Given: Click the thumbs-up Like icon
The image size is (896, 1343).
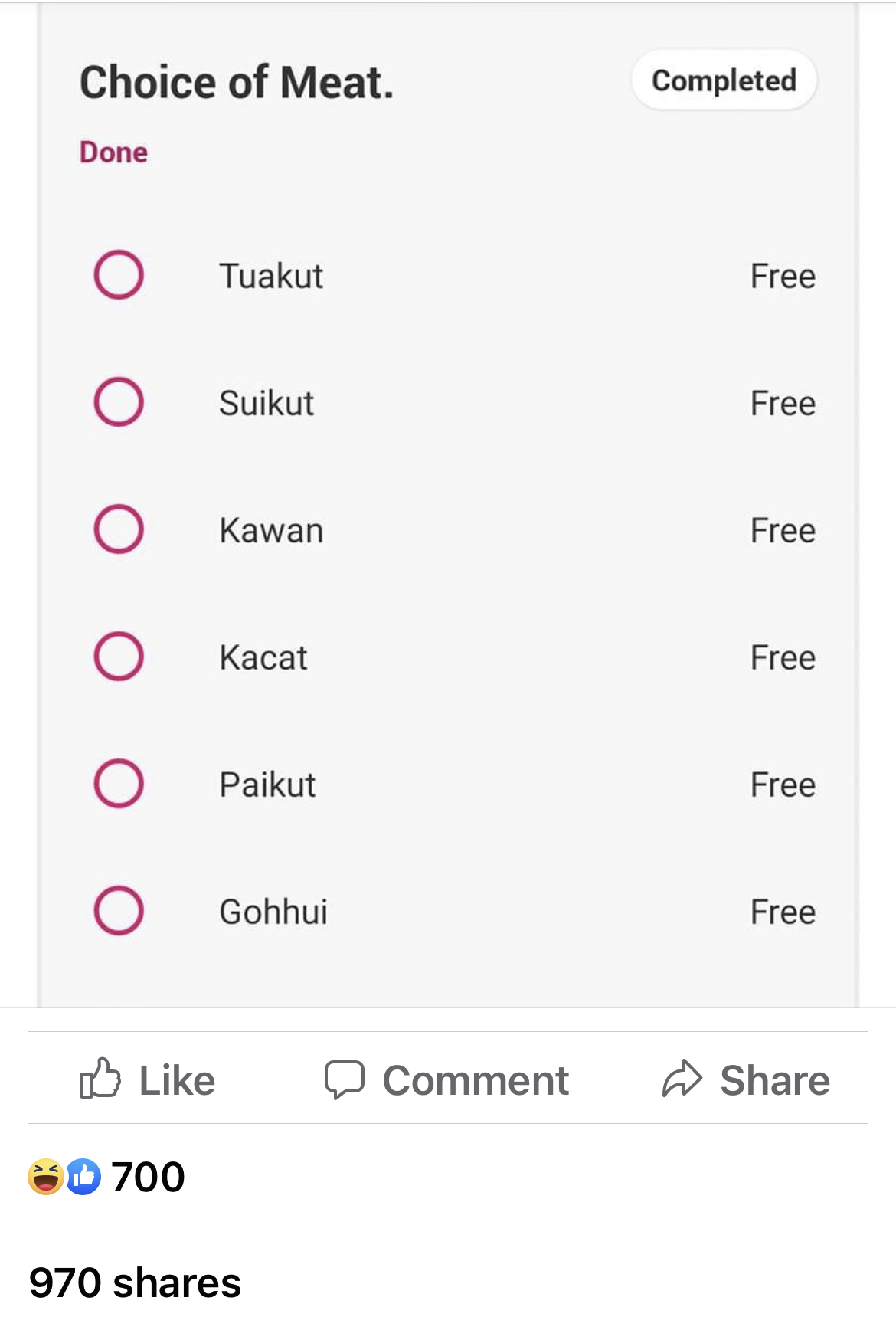Looking at the screenshot, I should pyautogui.click(x=100, y=1079).
